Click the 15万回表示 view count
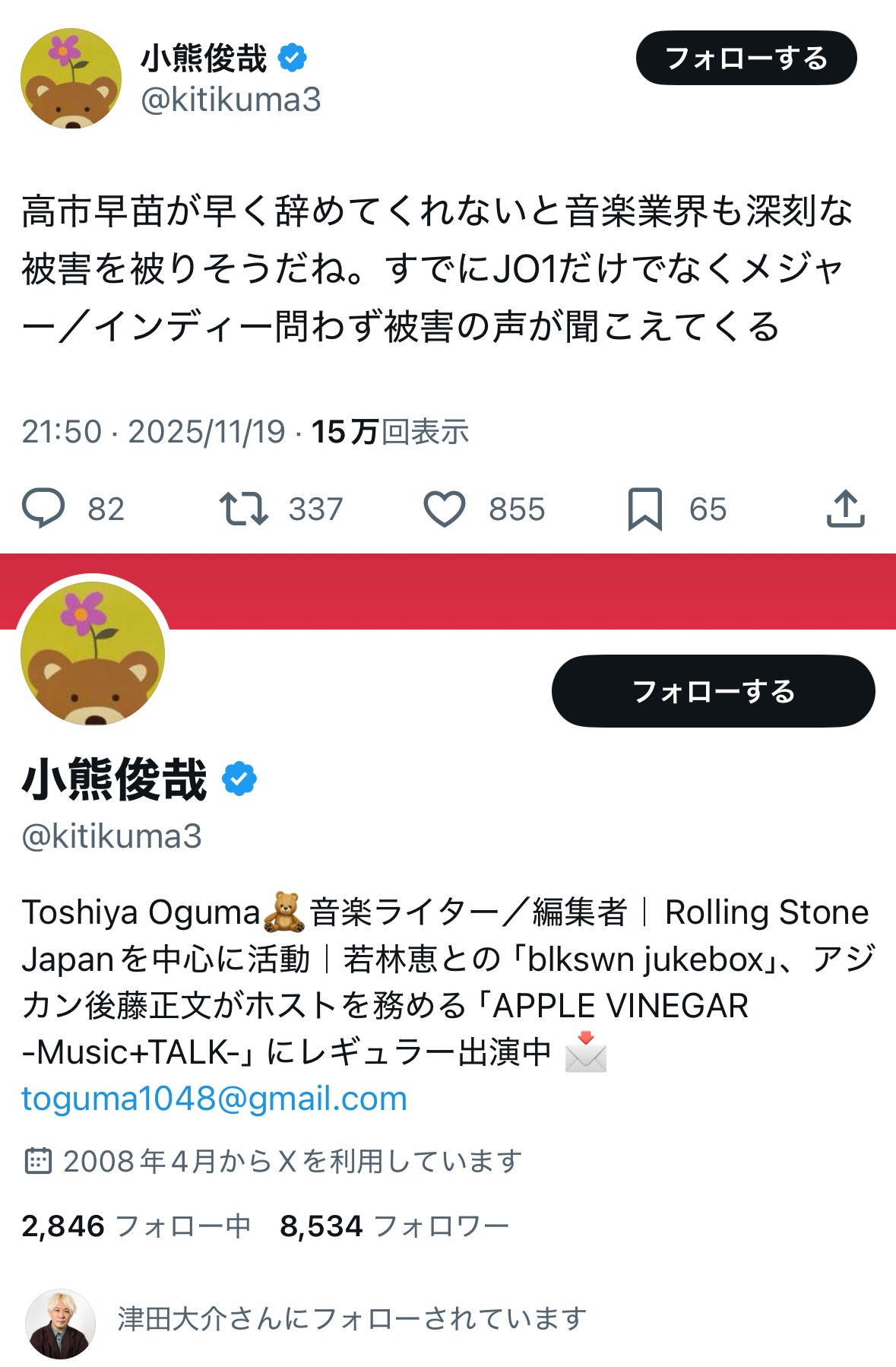The width and height of the screenshot is (896, 1367). [x=390, y=432]
